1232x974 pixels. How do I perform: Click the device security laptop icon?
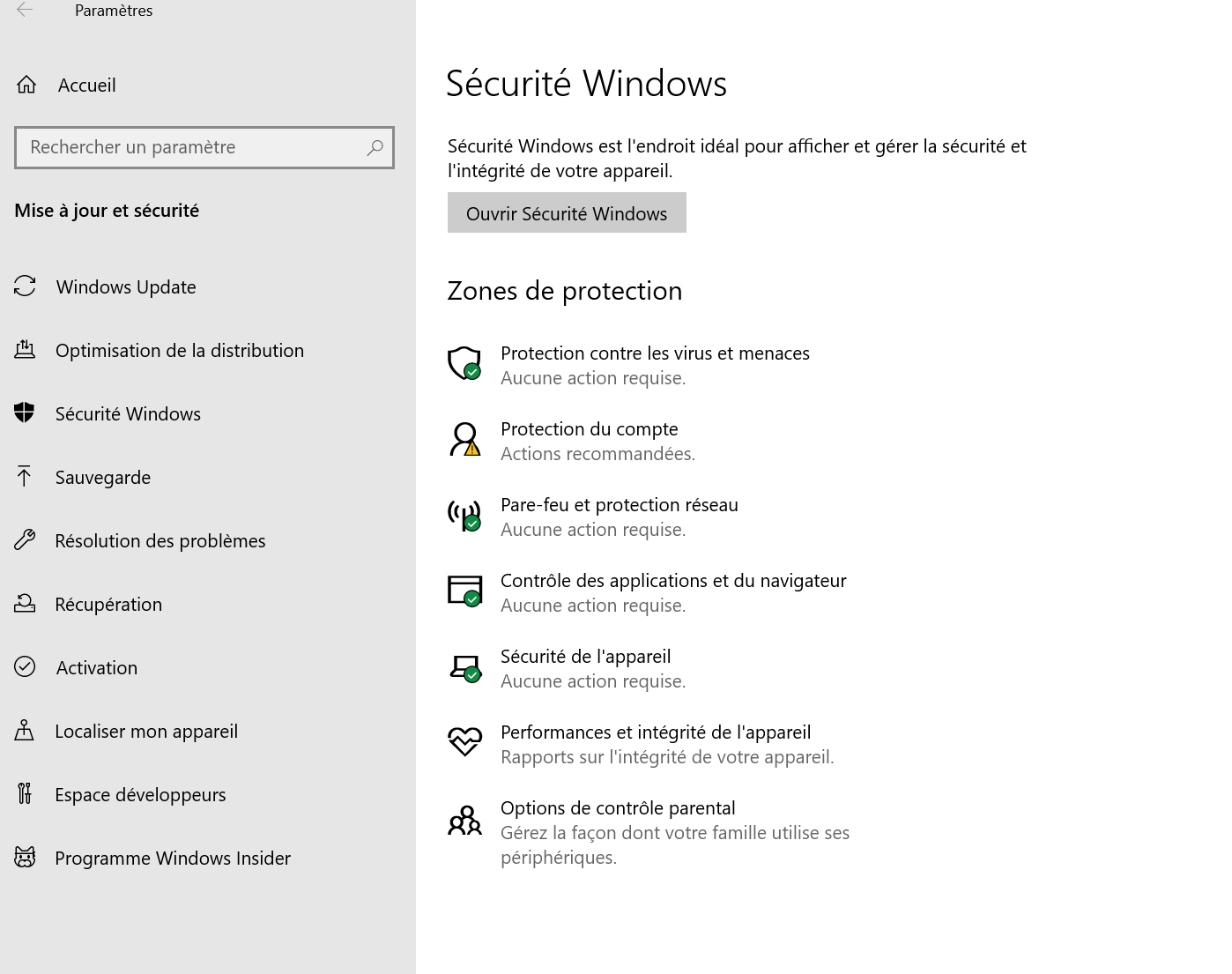(464, 667)
